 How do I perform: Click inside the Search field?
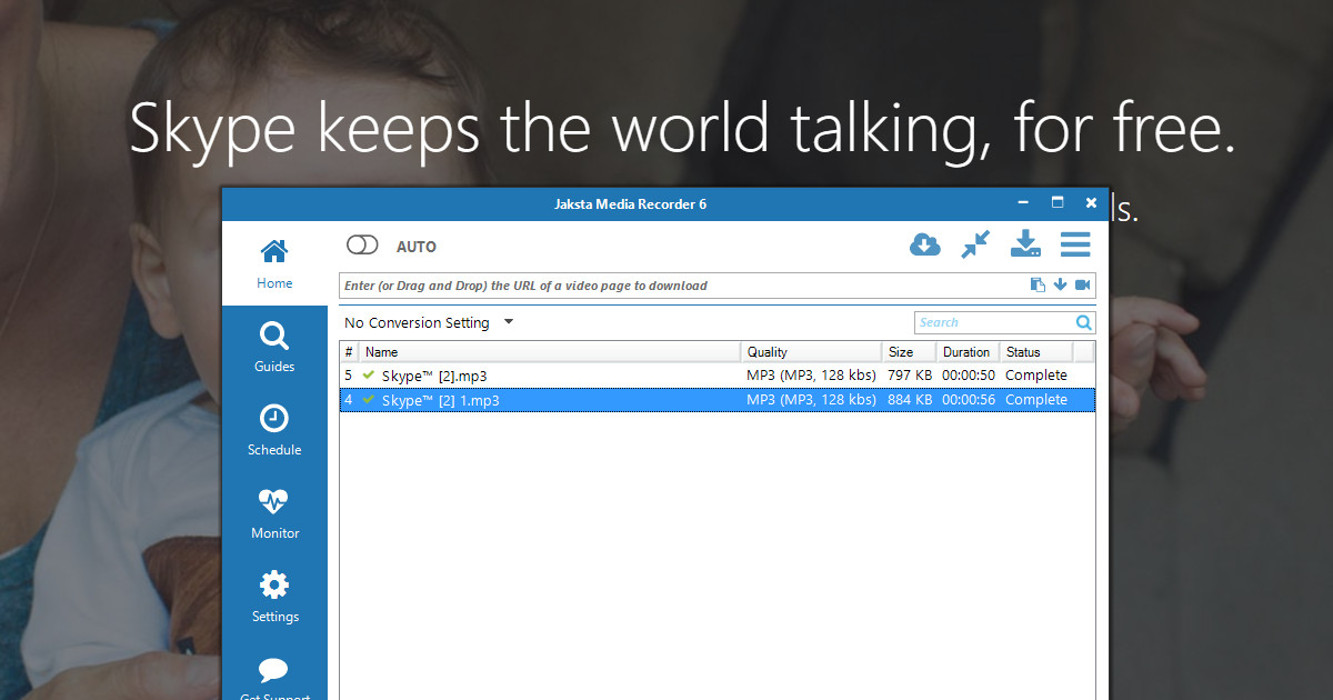click(x=990, y=322)
